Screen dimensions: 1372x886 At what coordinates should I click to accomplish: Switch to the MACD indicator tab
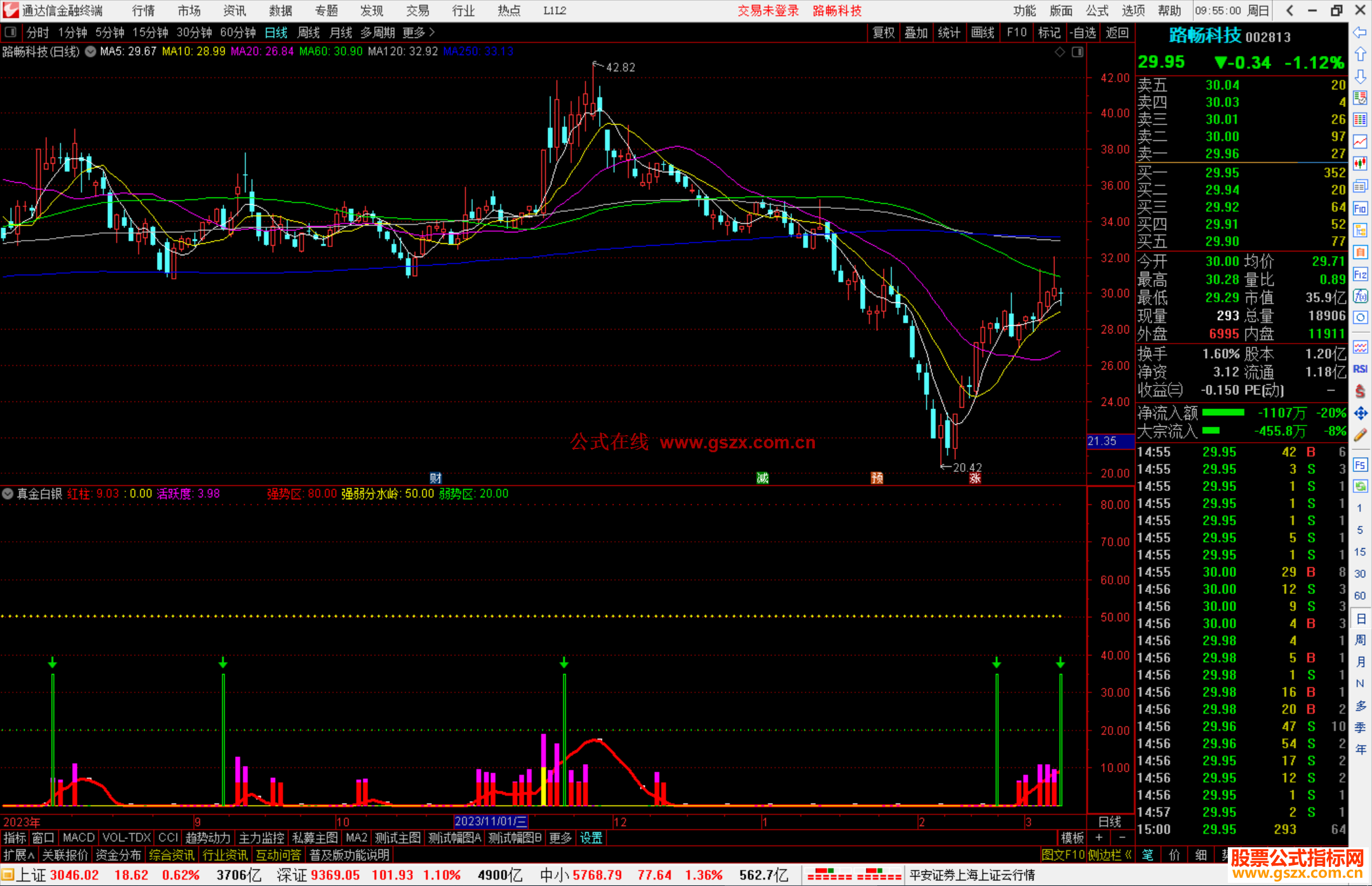coord(79,838)
